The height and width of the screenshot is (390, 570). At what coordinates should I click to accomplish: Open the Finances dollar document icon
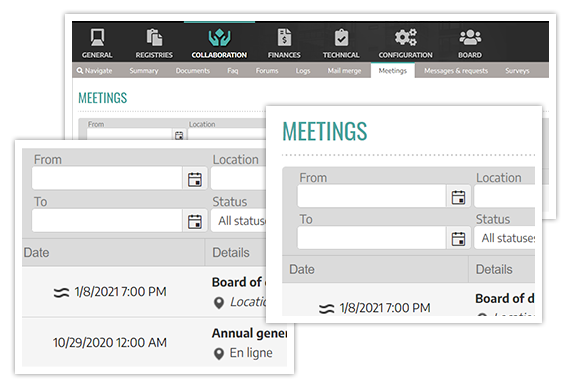tap(284, 38)
